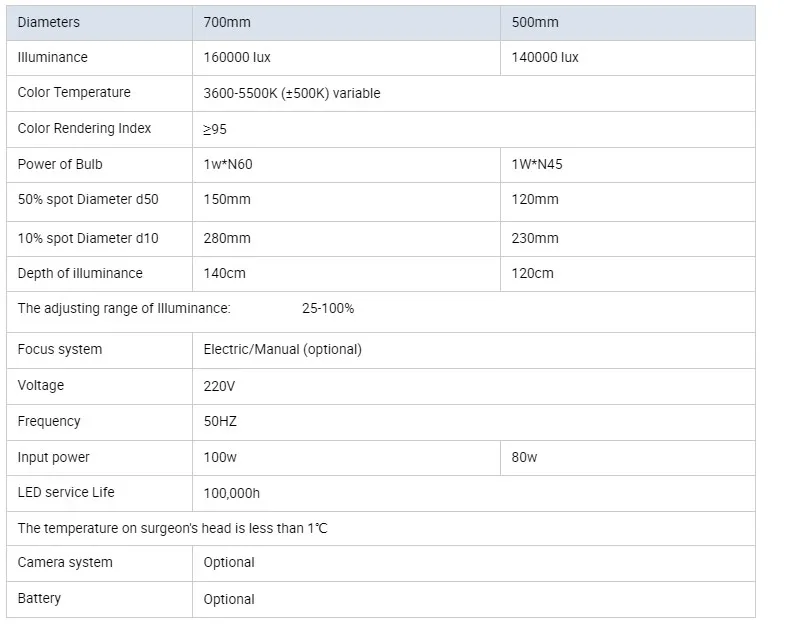
Task: Click the 1W*N45 bulb power value
Action: 537,164
